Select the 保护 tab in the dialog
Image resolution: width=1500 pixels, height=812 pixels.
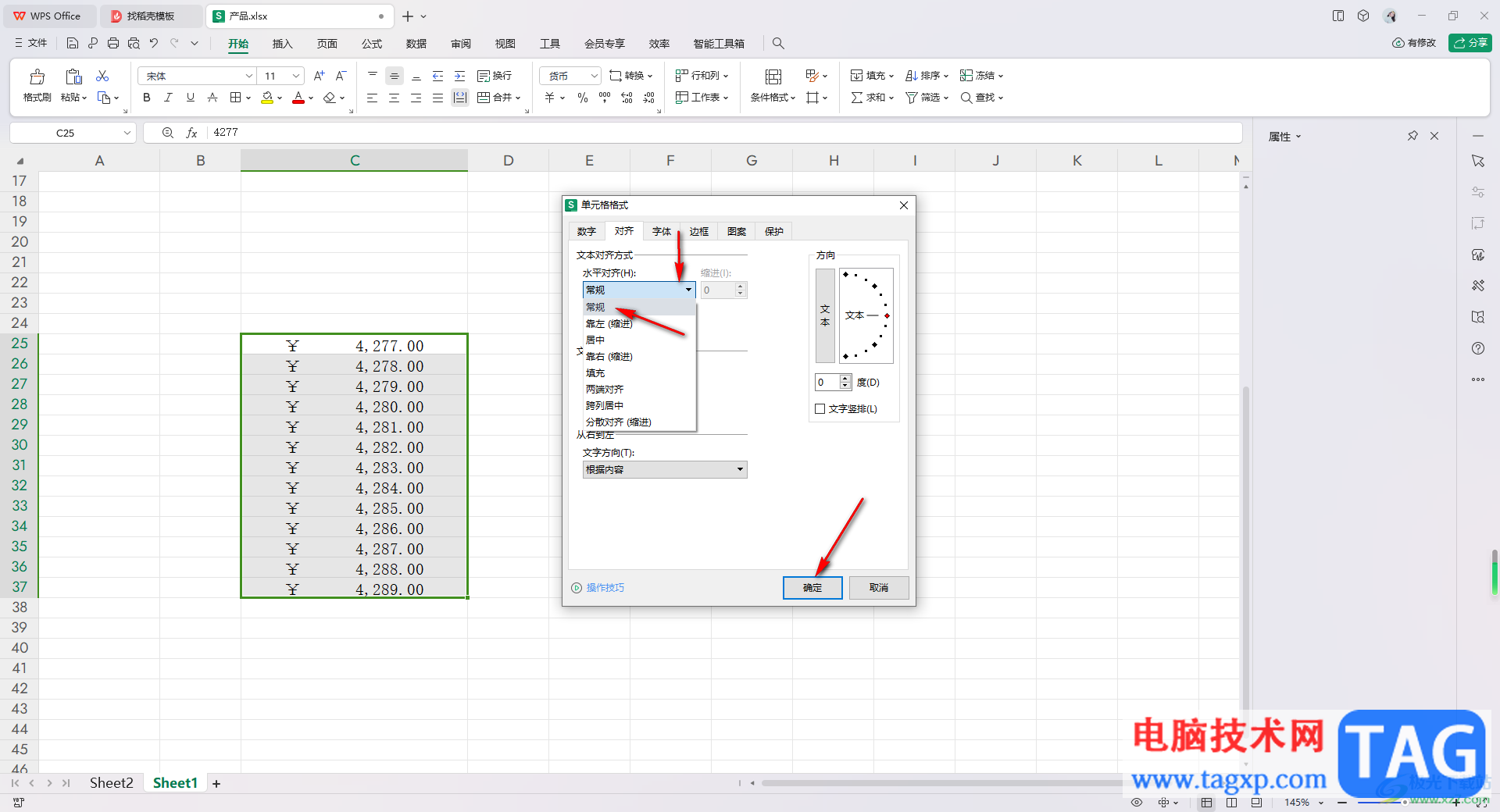point(774,232)
